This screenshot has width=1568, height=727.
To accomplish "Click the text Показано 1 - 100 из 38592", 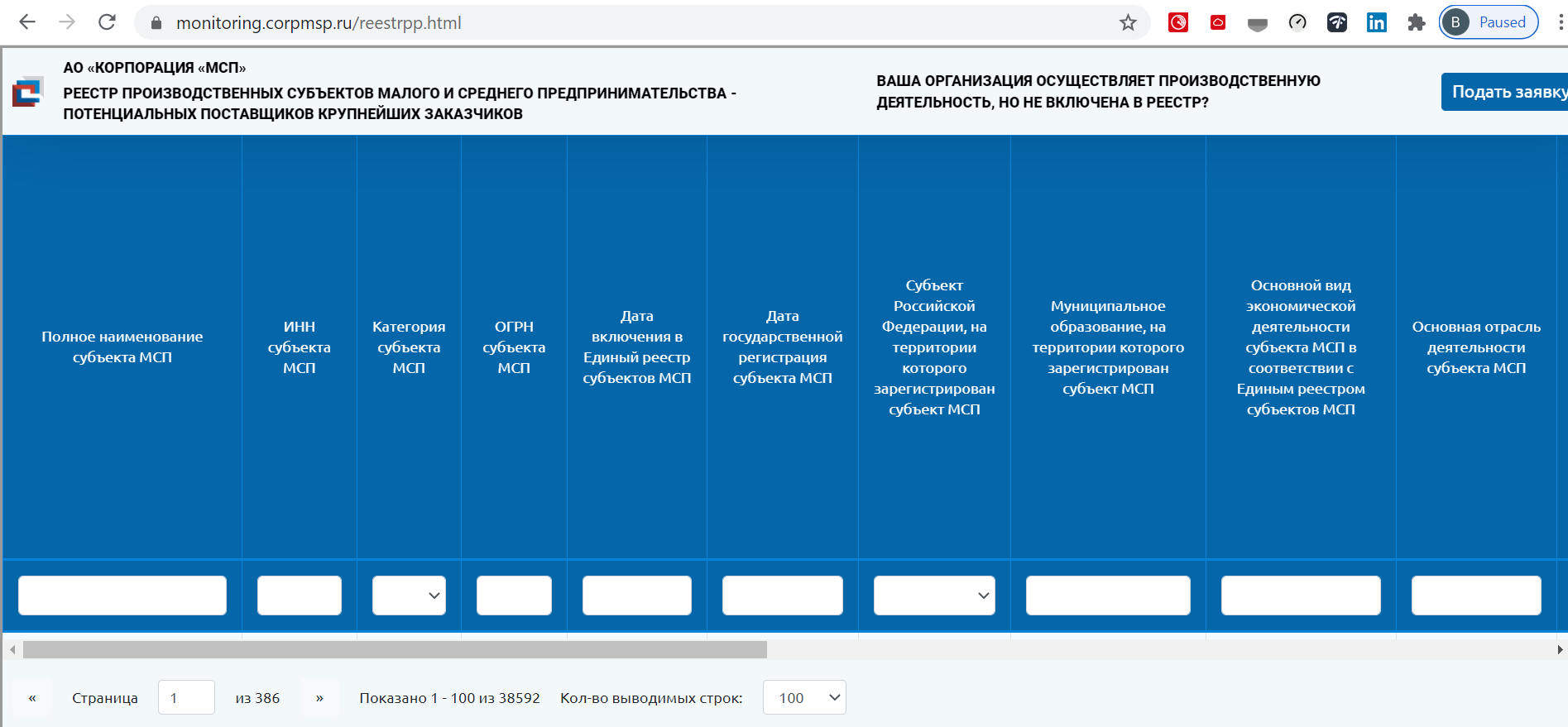I will tap(449, 698).
